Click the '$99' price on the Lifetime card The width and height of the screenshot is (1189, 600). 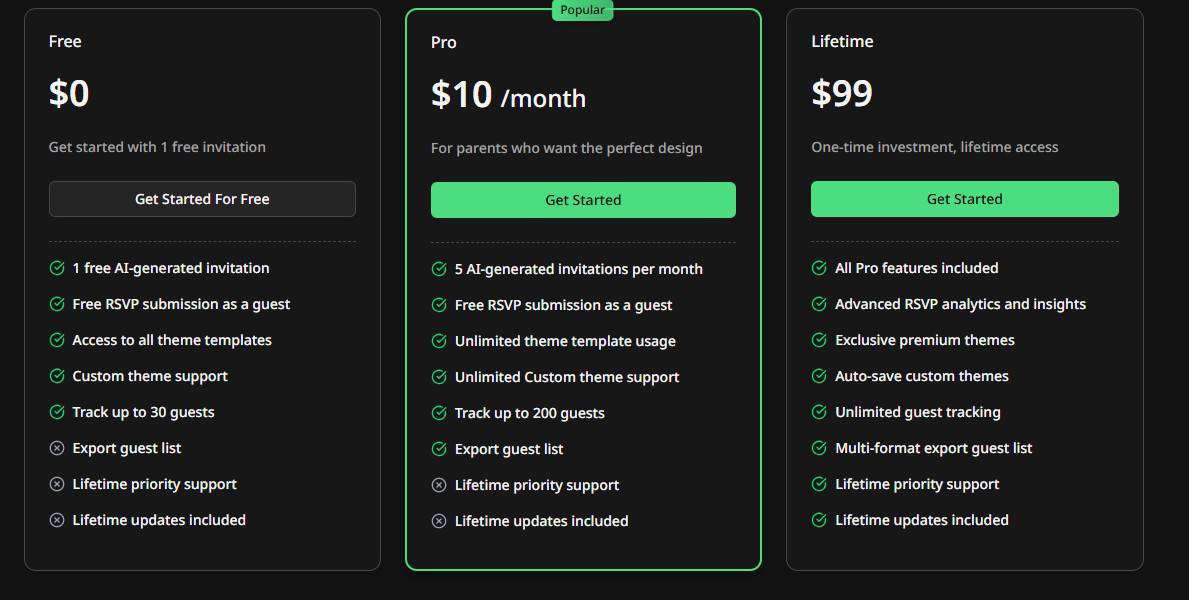(841, 93)
